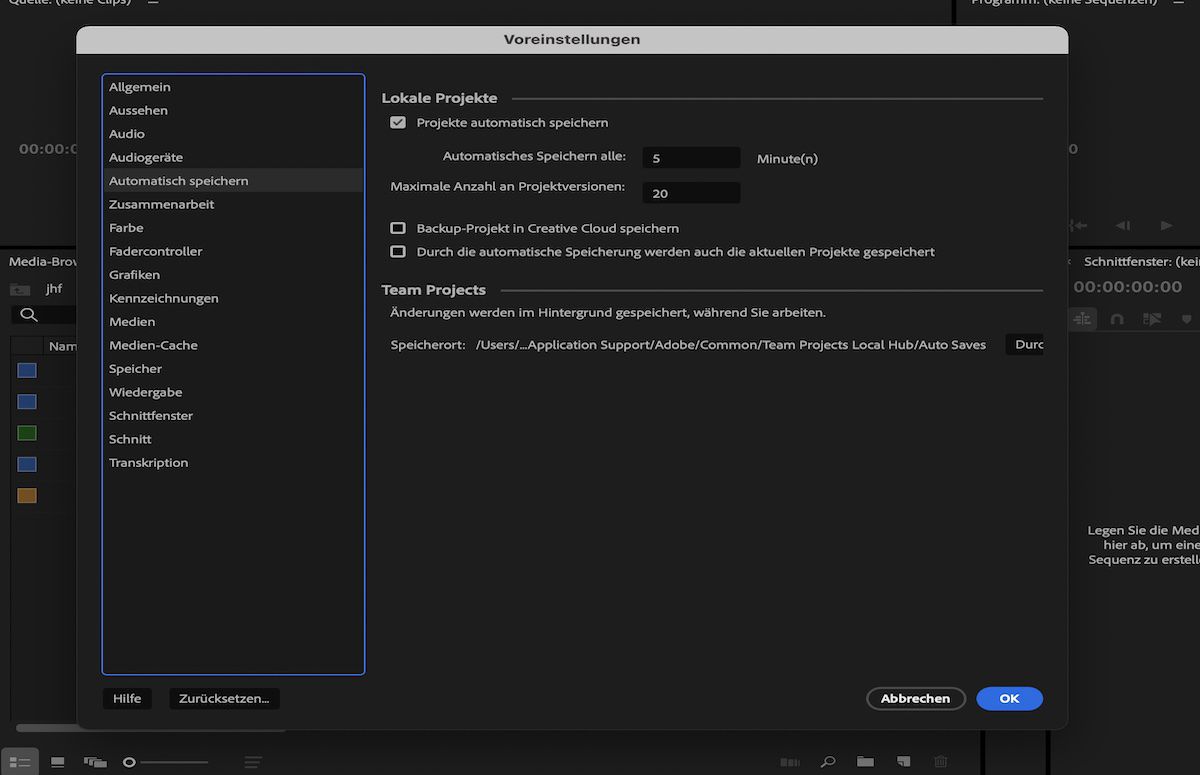Toggle the linked selection icon
1200x775 pixels.
[1151, 318]
